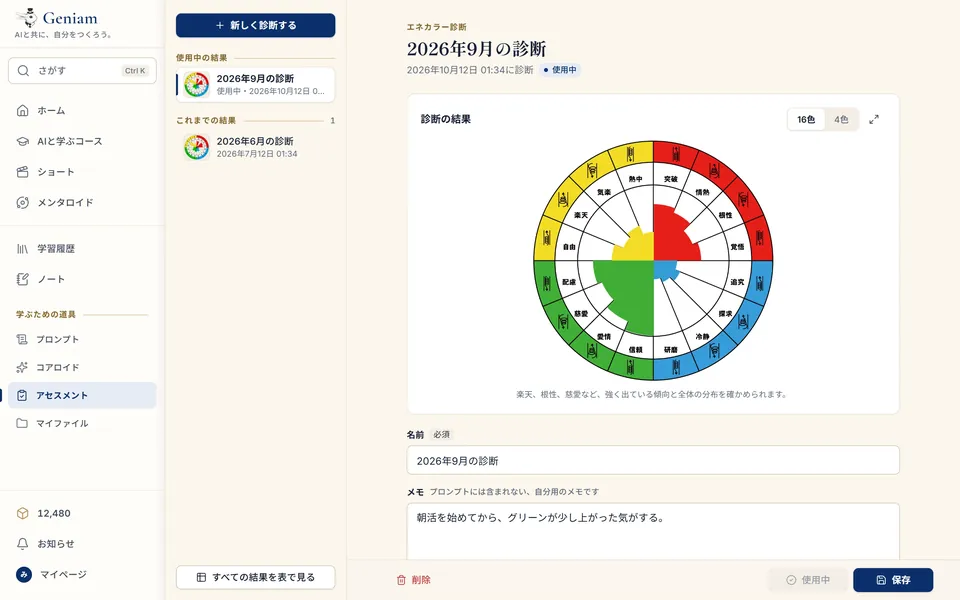Click the 使用中 status badge in header
The width and height of the screenshot is (960, 600).
click(x=560, y=70)
